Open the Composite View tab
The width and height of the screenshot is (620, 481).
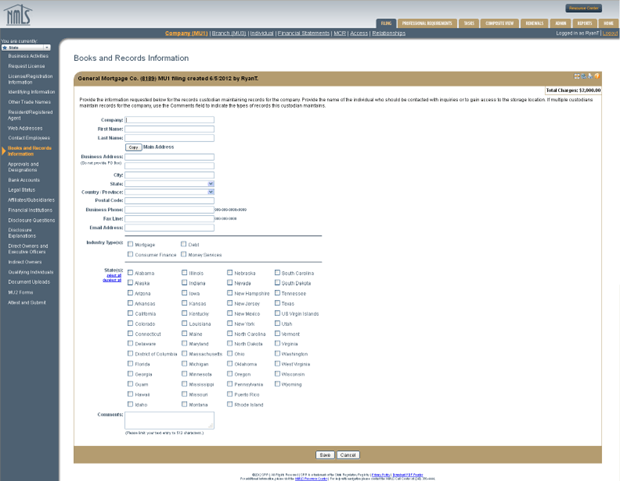click(499, 23)
